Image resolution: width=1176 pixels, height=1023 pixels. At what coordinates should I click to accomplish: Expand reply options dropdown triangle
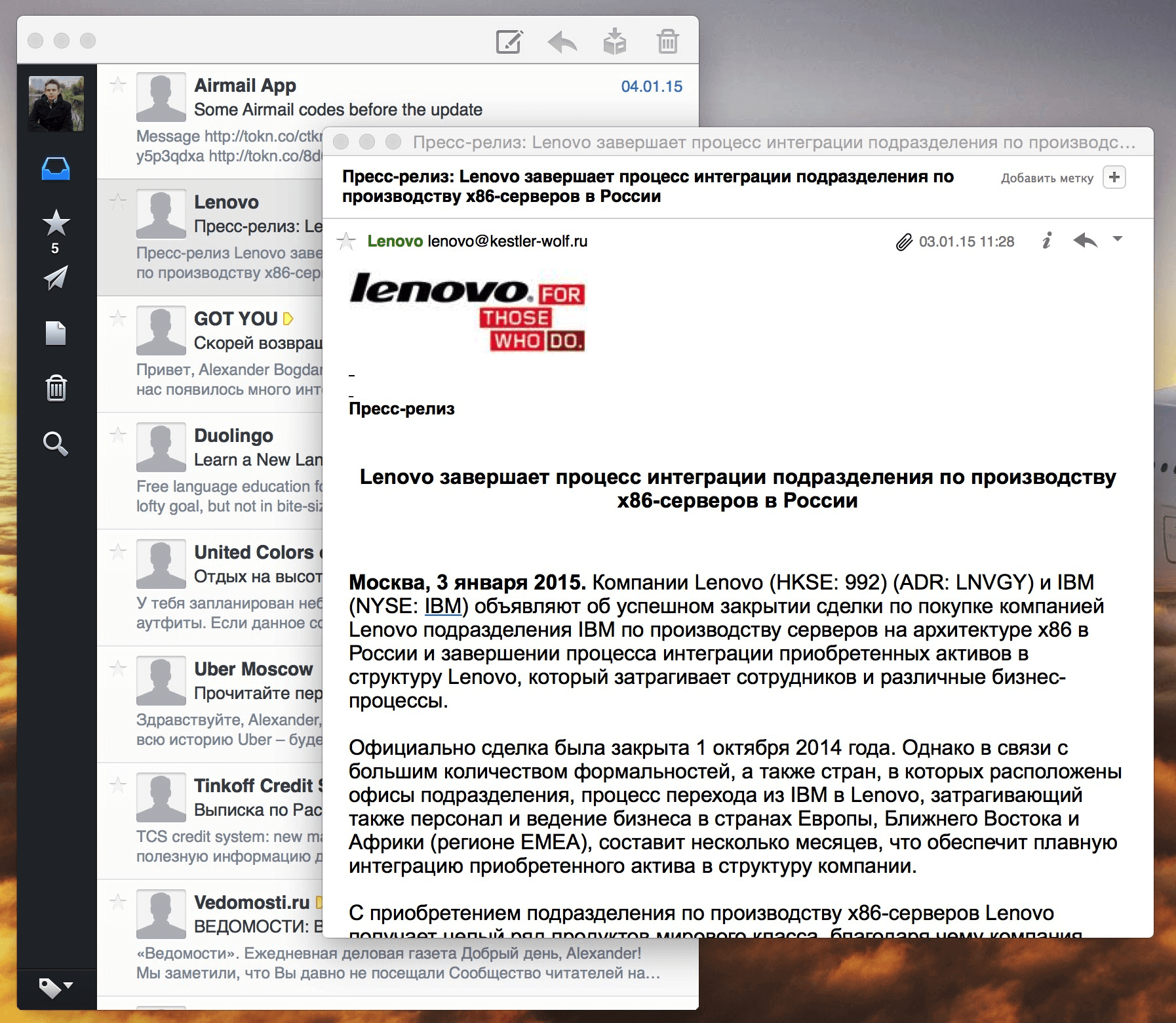coord(1118,239)
